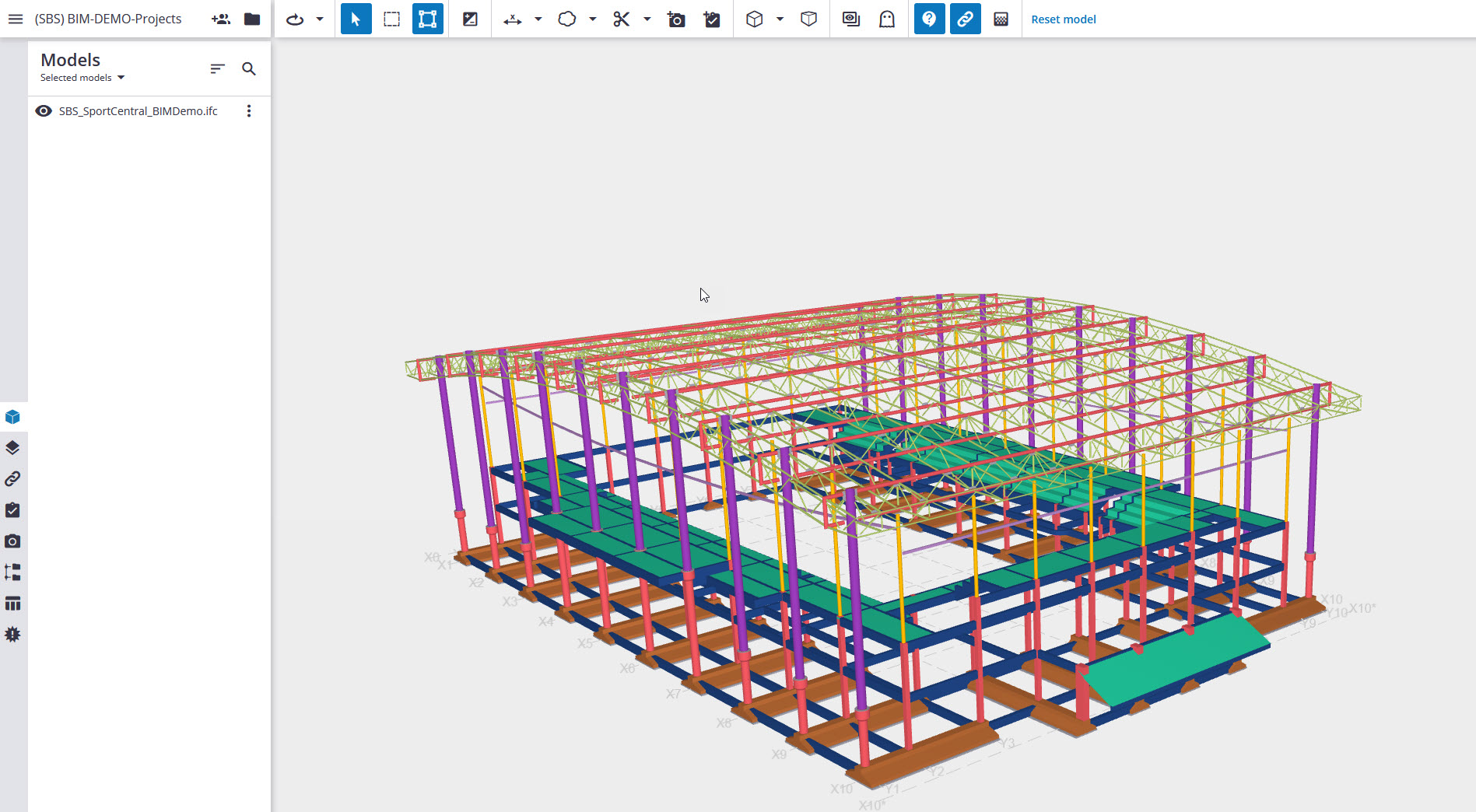1476x812 pixels.
Task: Select the arrow selection tool
Action: click(356, 19)
